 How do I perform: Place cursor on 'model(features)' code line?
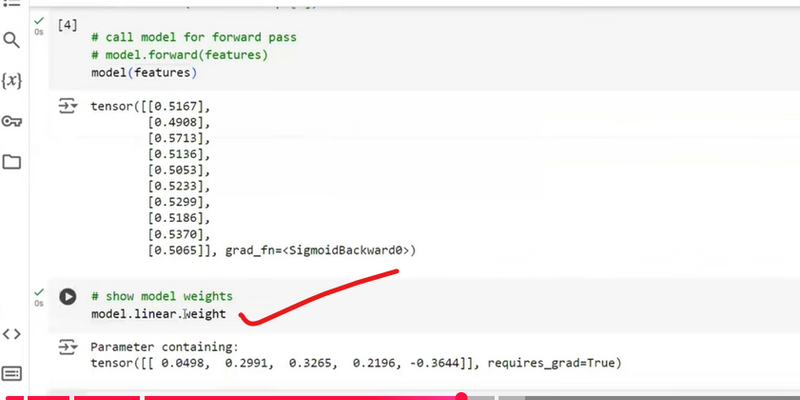143,73
